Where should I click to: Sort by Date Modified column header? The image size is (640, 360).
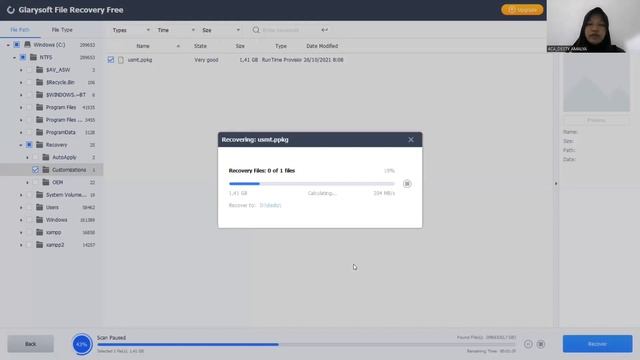pyautogui.click(x=322, y=46)
